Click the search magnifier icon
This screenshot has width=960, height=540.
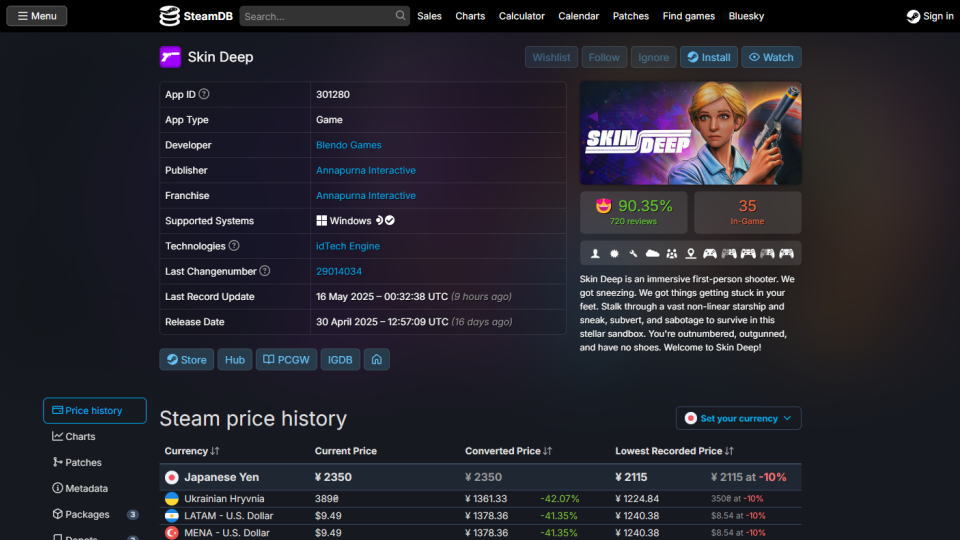[x=400, y=16]
